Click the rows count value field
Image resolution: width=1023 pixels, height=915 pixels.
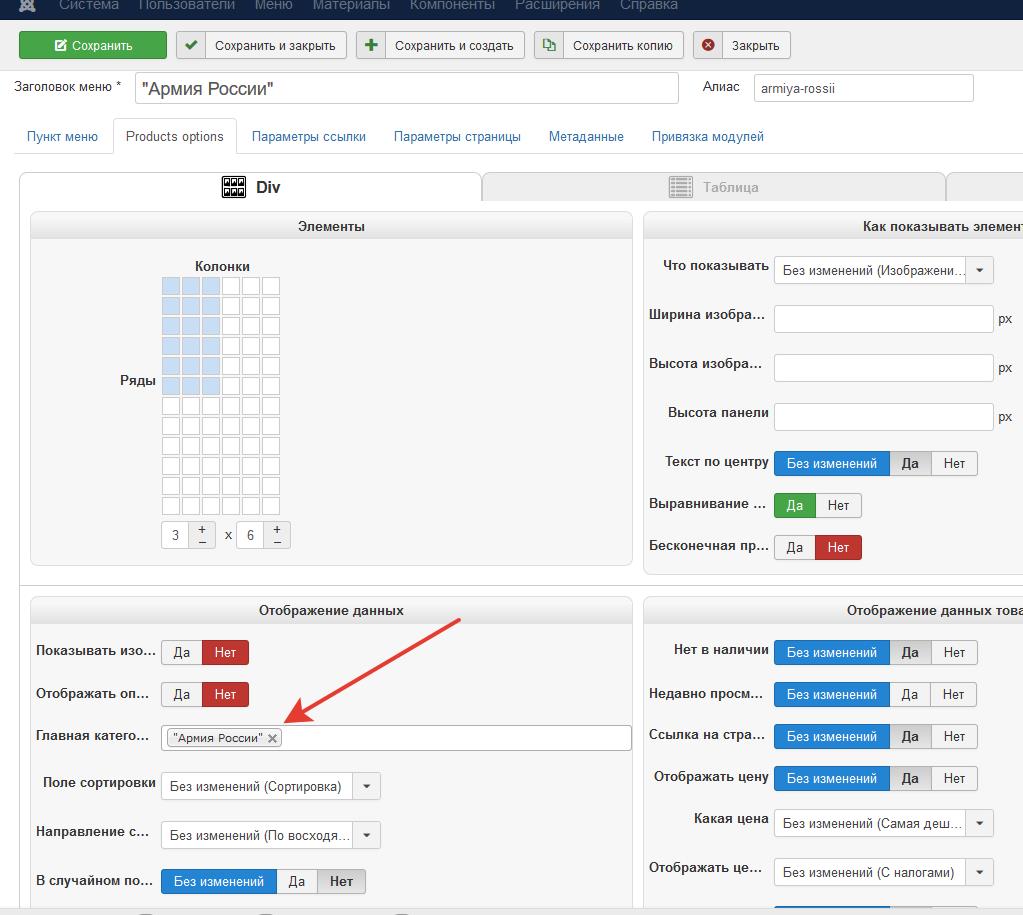[x=251, y=535]
